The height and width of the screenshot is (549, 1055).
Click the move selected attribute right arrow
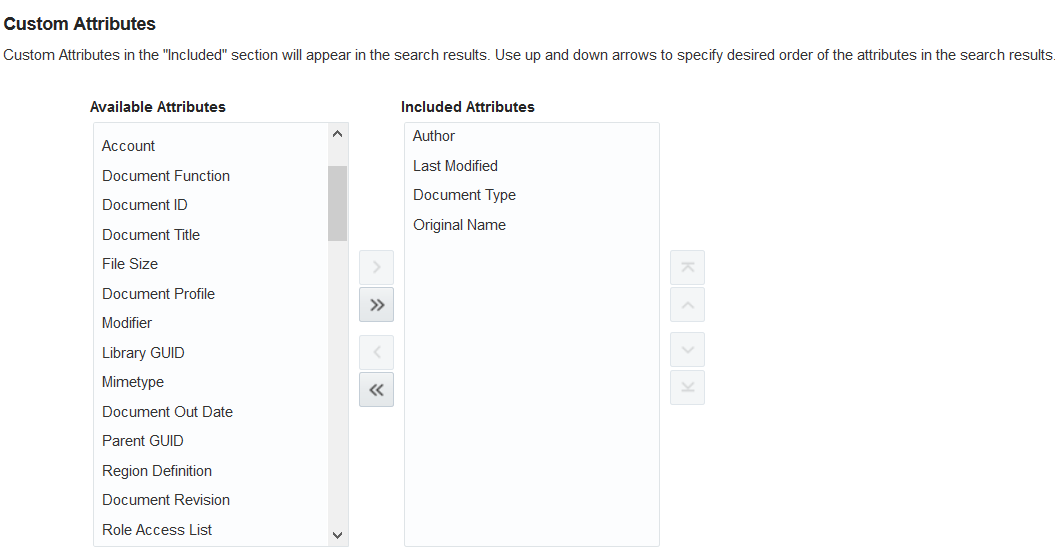(x=376, y=267)
